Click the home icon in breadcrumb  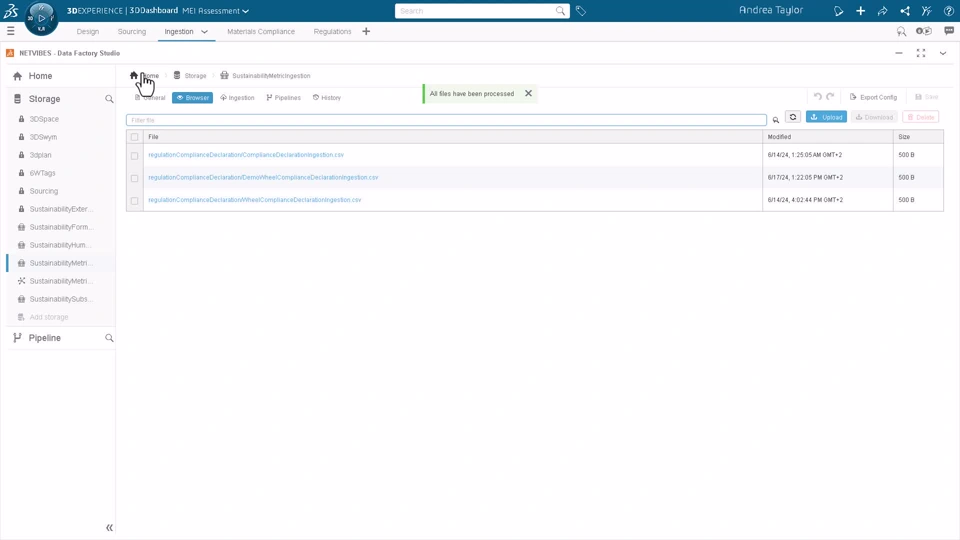tap(133, 75)
